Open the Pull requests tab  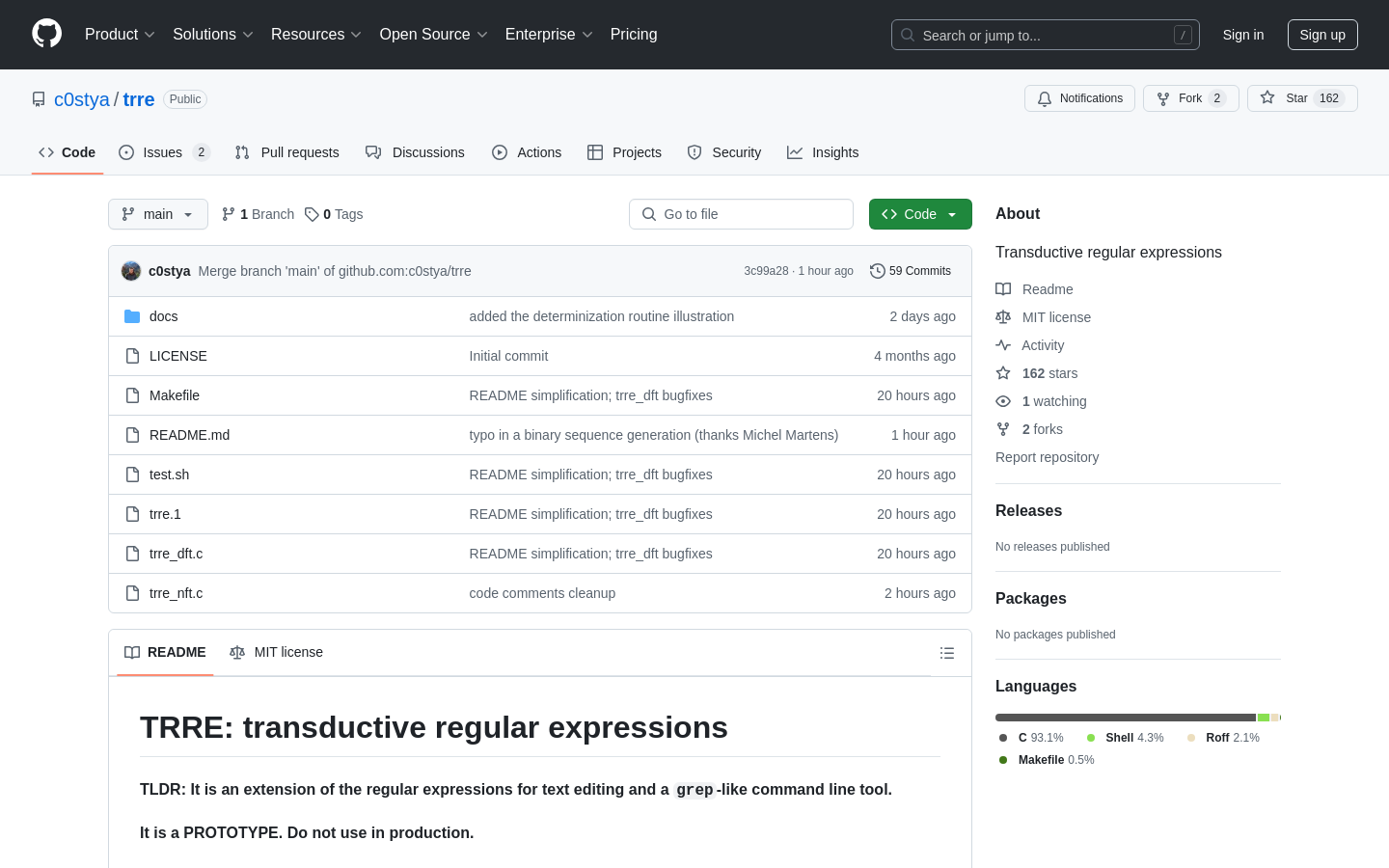pyautogui.click(x=287, y=152)
